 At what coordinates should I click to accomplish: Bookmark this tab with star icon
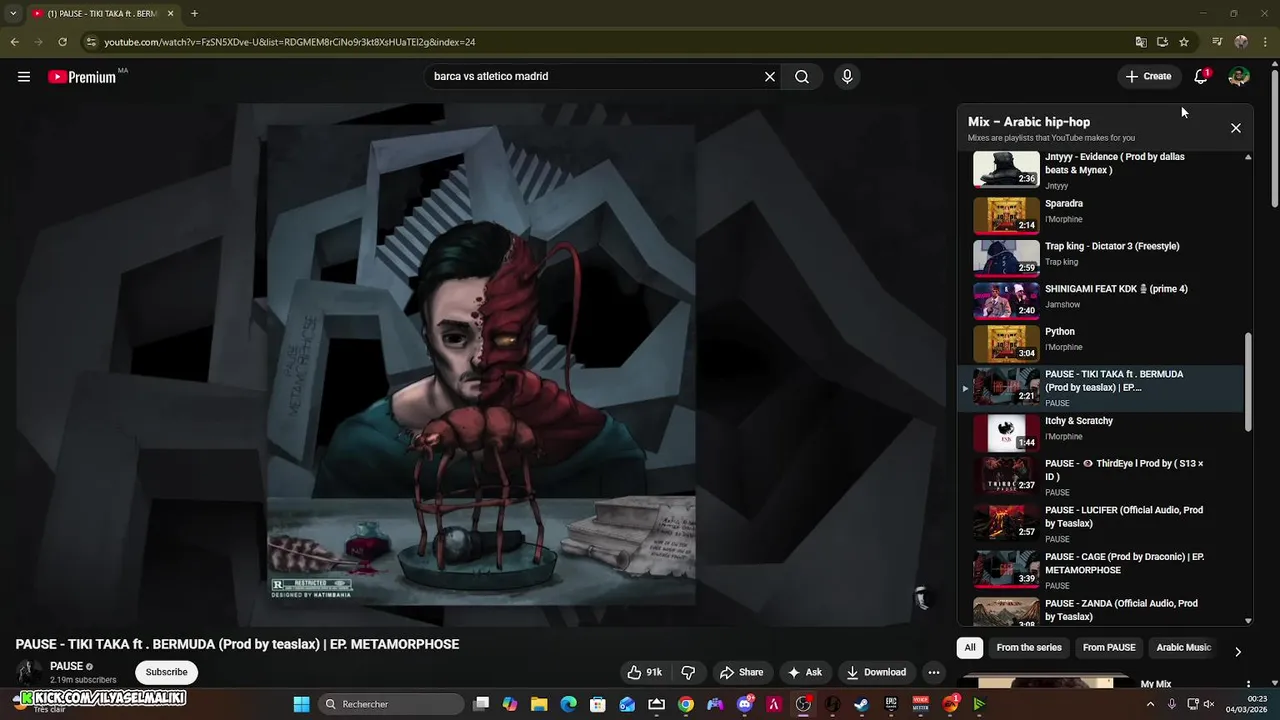pyautogui.click(x=1184, y=42)
